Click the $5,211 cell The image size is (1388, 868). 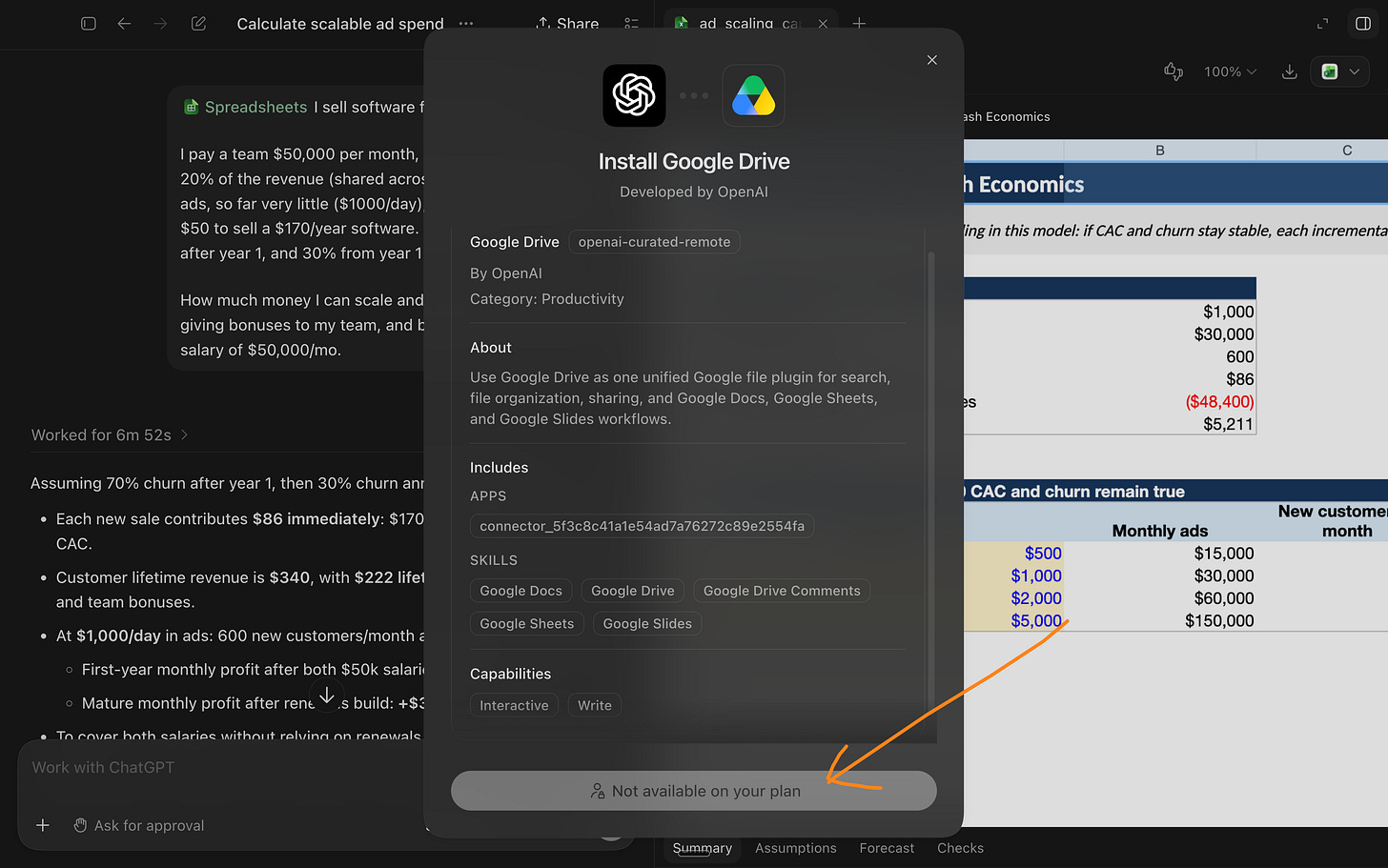click(x=1228, y=424)
